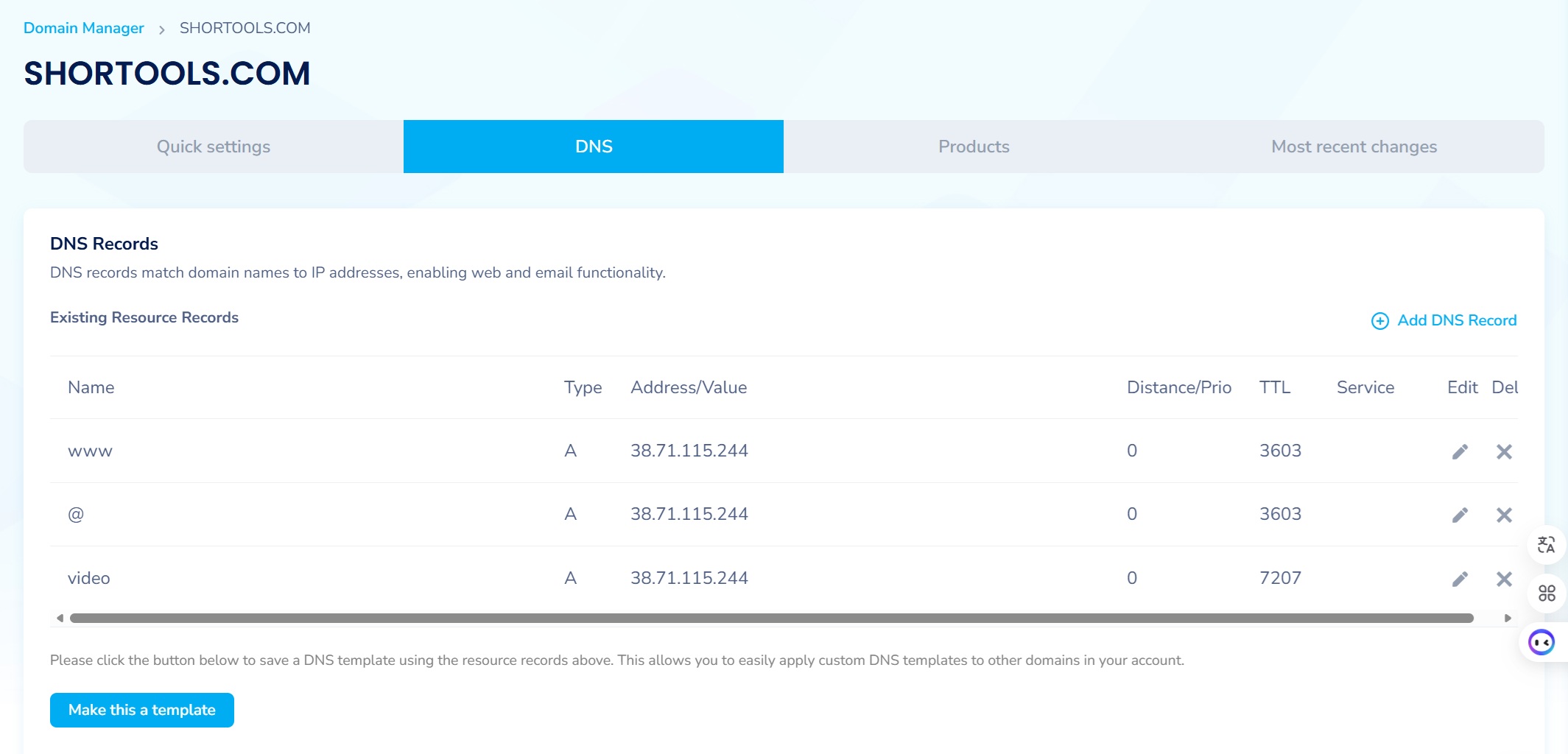Edit the www A record
Screen dimensions: 1568x754
coord(1460,451)
